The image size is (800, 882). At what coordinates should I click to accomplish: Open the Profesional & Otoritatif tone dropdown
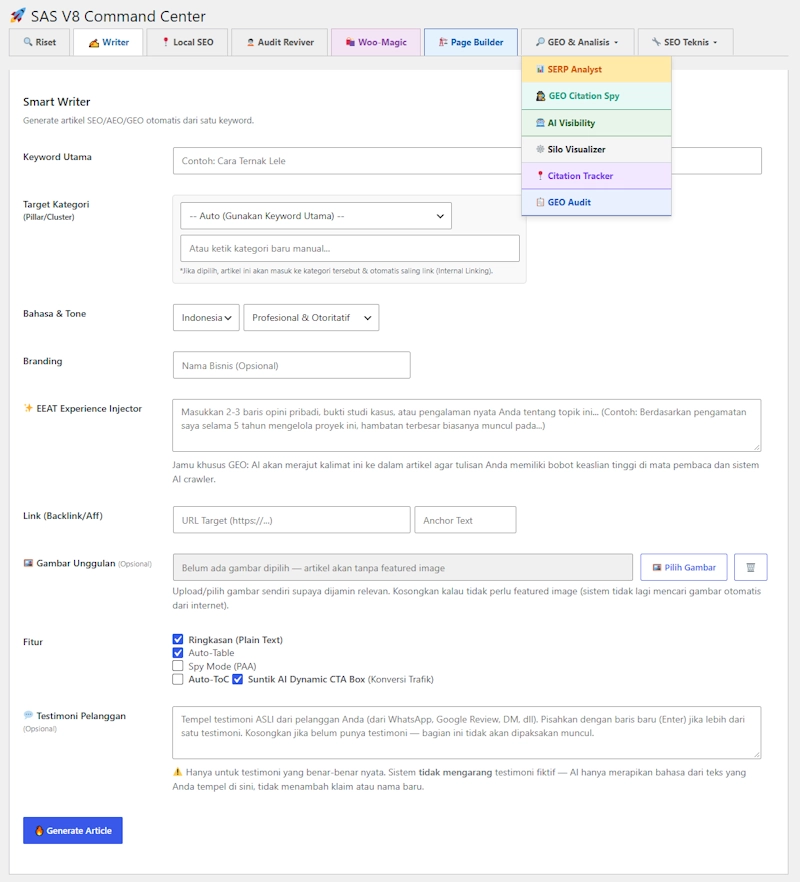(x=311, y=317)
